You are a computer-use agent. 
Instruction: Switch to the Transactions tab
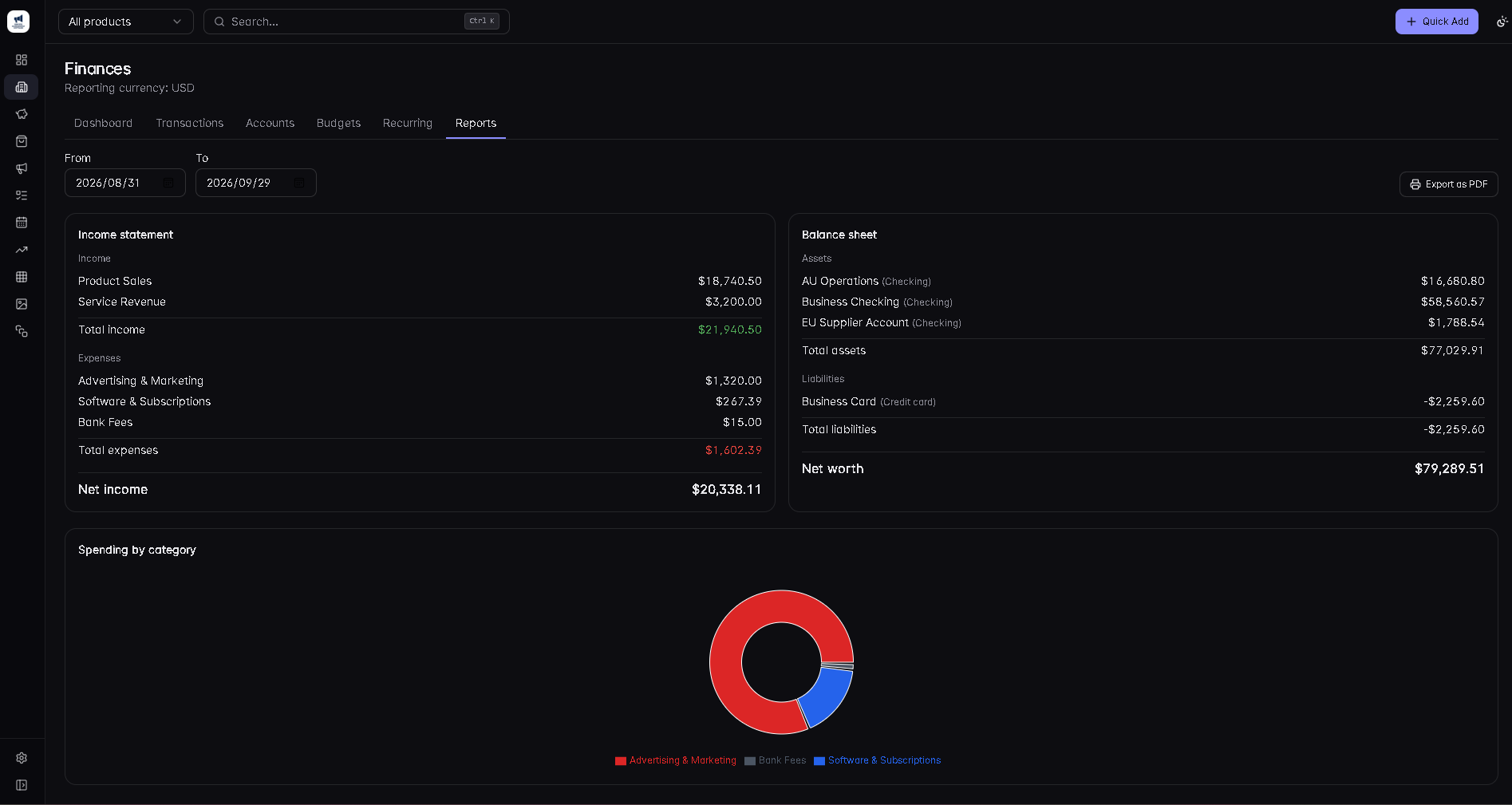[x=190, y=123]
